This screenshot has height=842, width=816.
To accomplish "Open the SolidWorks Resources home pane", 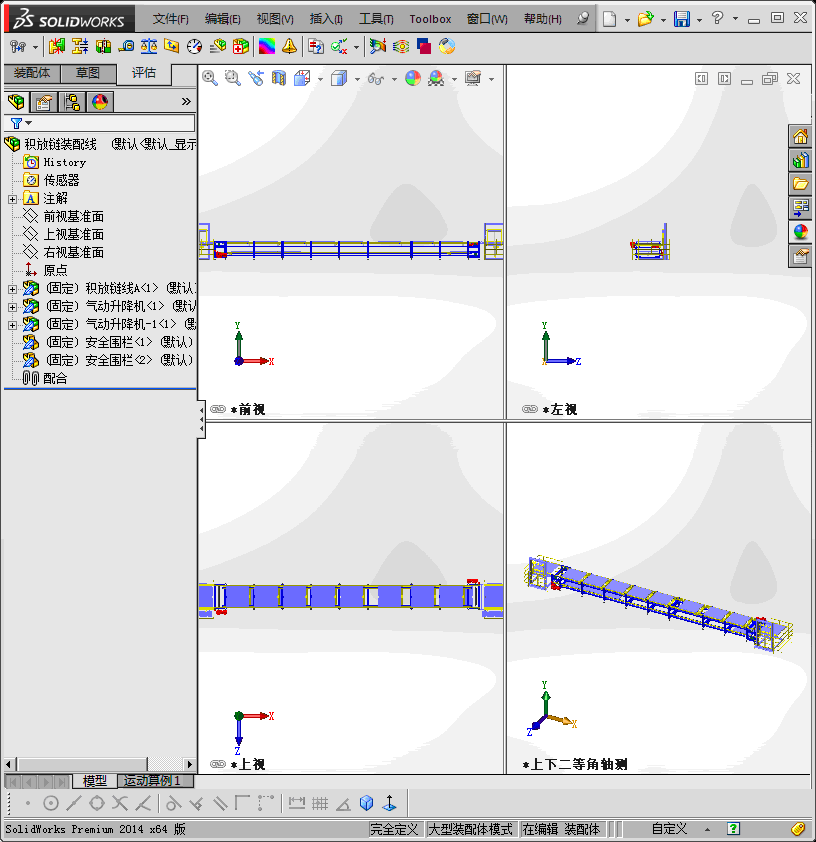I will [800, 136].
